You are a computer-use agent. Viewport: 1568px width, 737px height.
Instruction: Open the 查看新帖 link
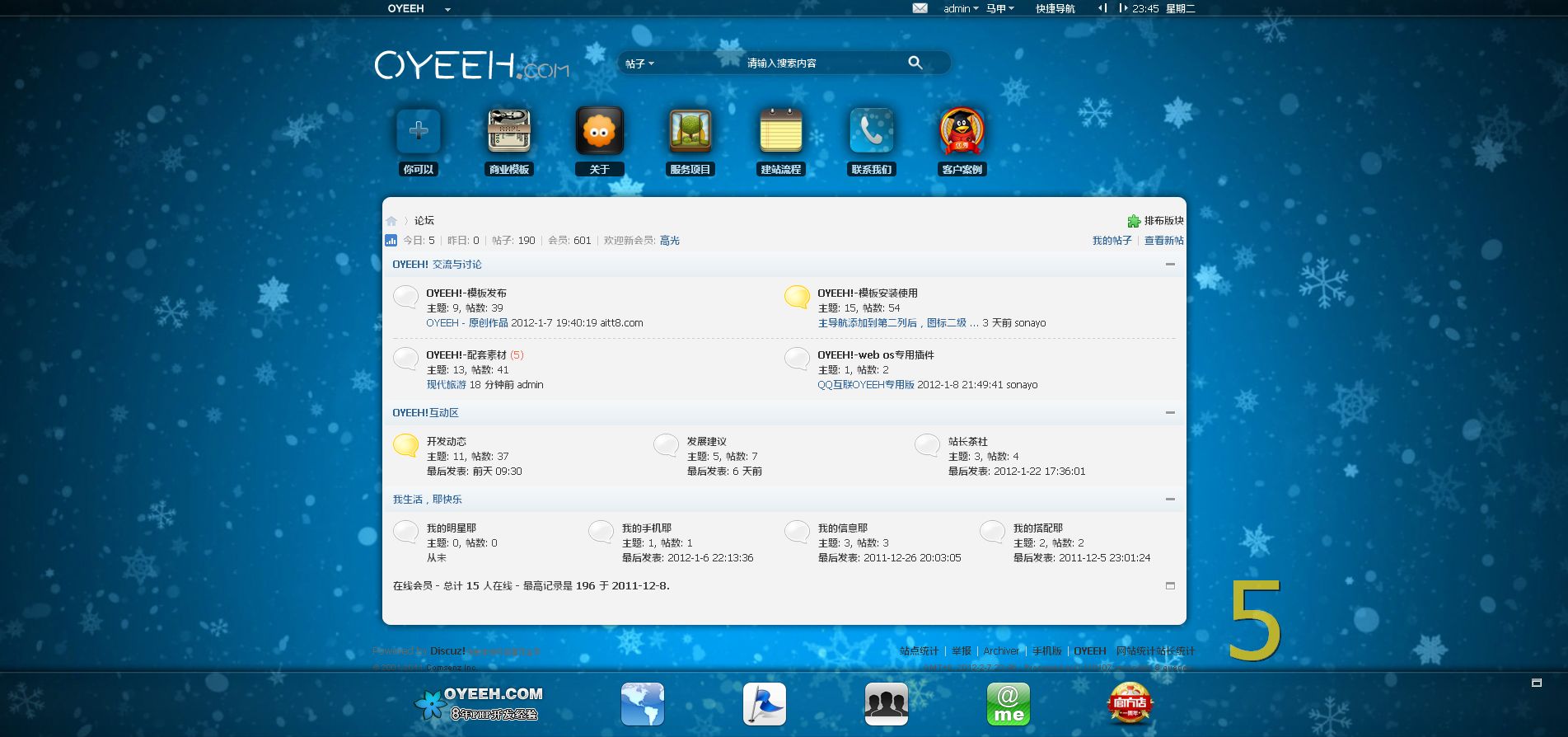point(1164,241)
